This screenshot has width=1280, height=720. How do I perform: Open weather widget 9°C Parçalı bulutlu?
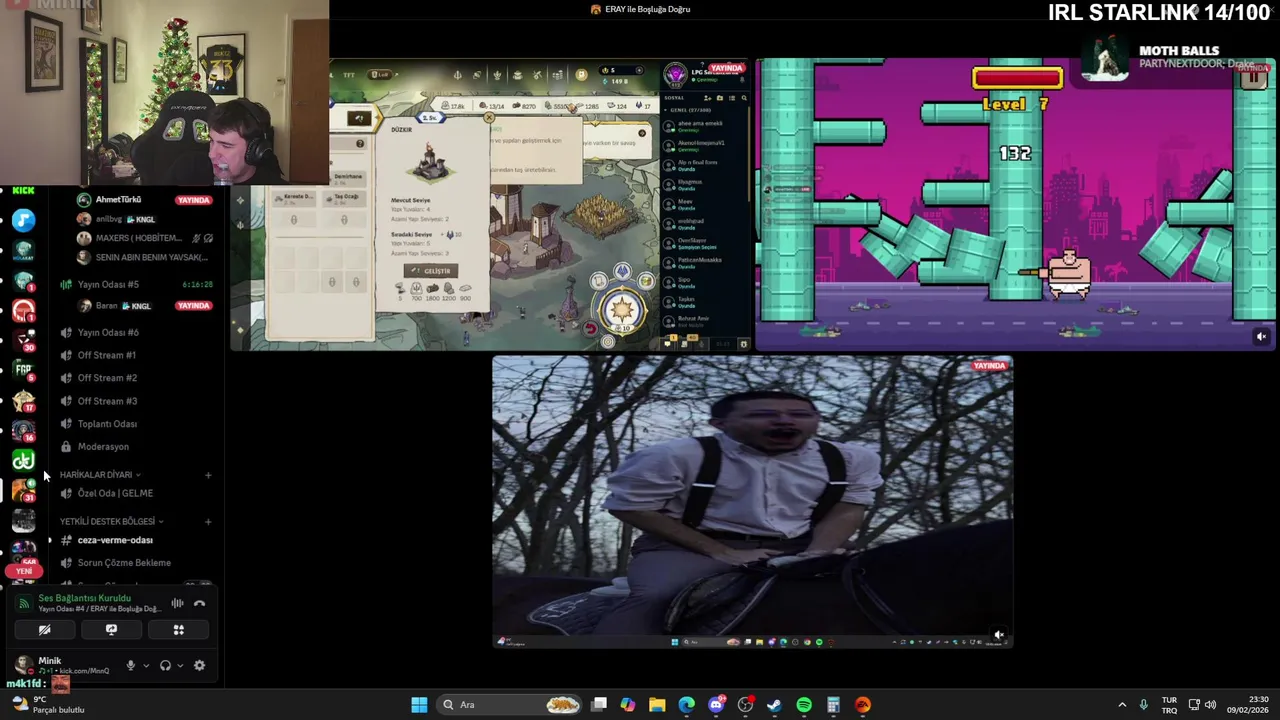click(x=47, y=705)
